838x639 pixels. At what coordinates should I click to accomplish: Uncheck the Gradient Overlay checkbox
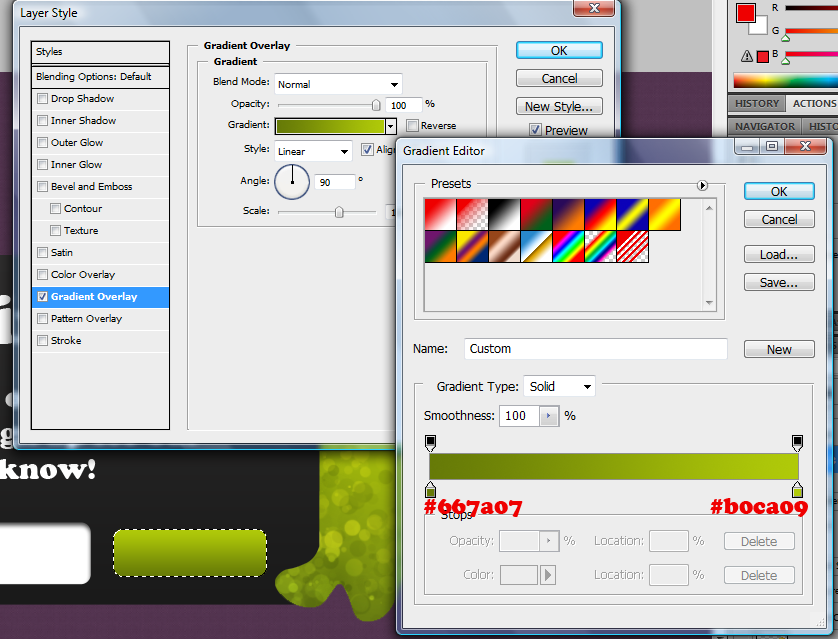(43, 297)
